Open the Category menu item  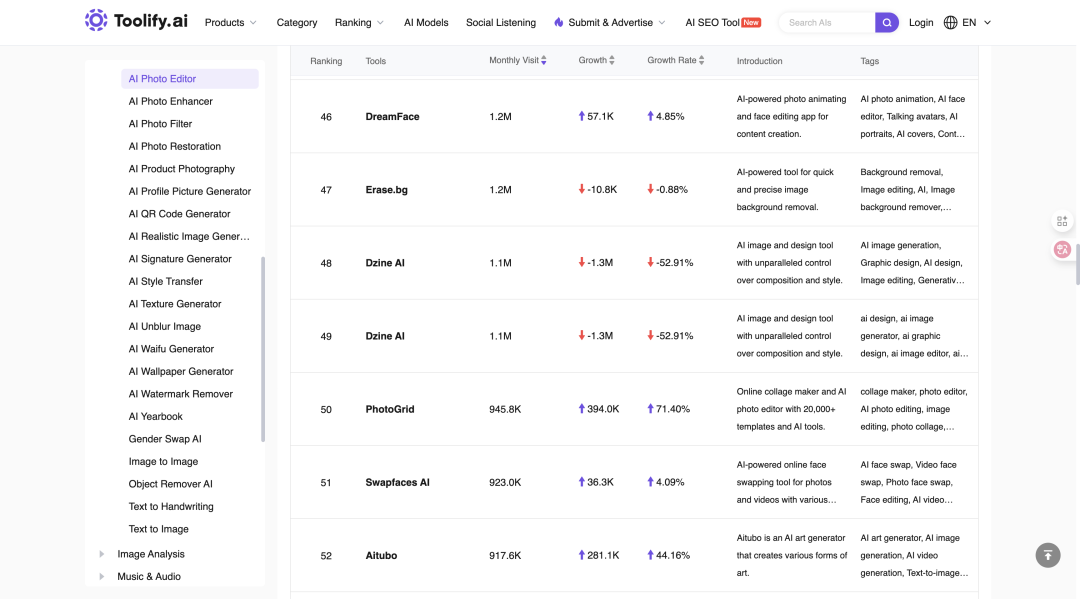pos(297,23)
